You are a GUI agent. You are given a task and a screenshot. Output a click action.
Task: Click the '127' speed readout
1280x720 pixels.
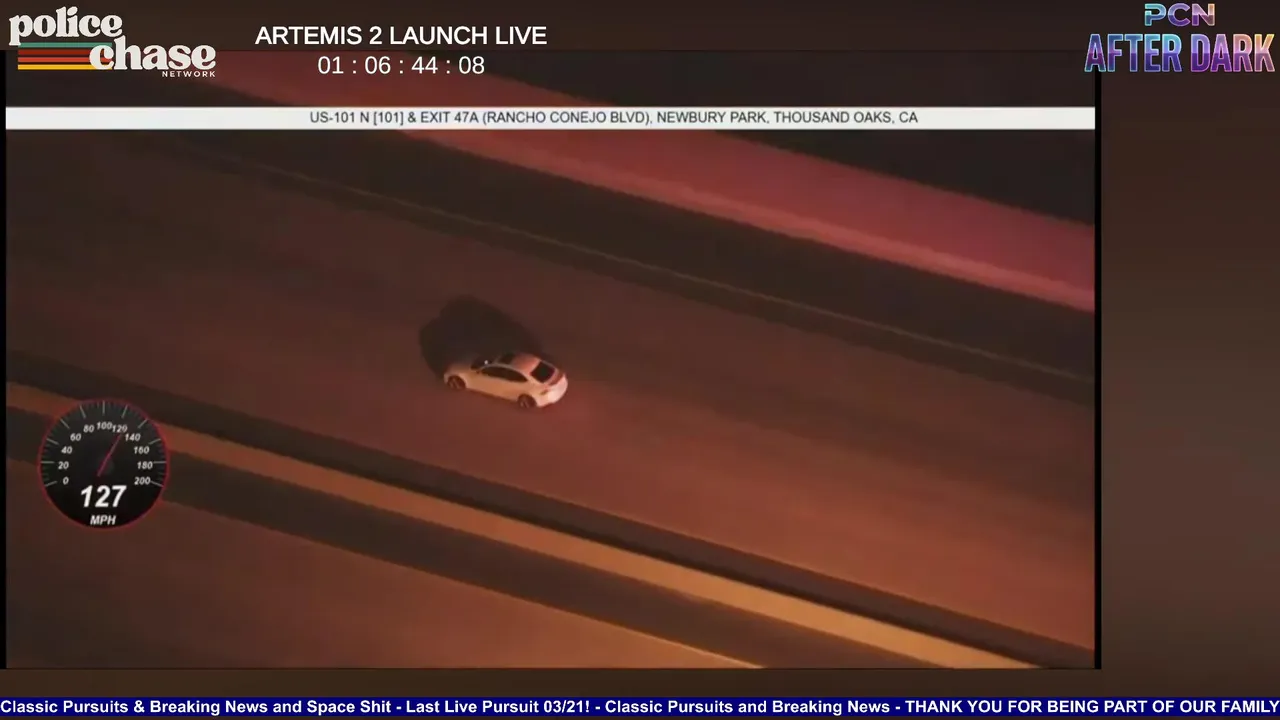pos(103,497)
